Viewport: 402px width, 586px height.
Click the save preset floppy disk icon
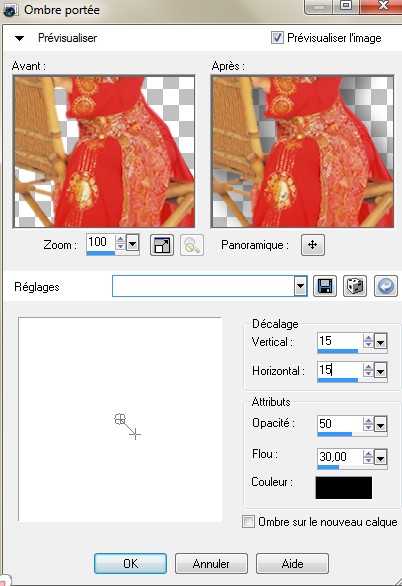coord(325,286)
